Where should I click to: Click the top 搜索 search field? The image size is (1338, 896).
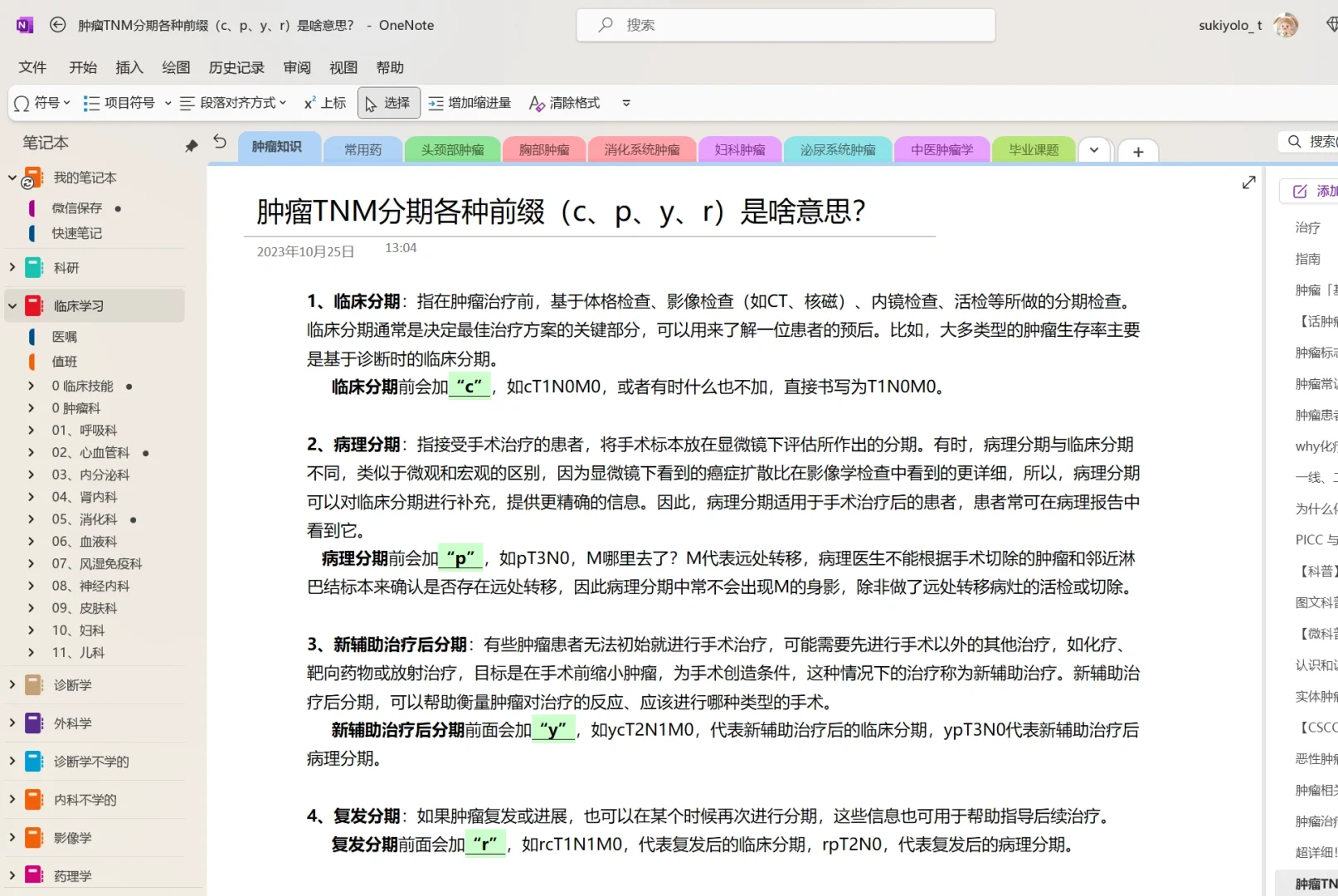click(x=786, y=25)
